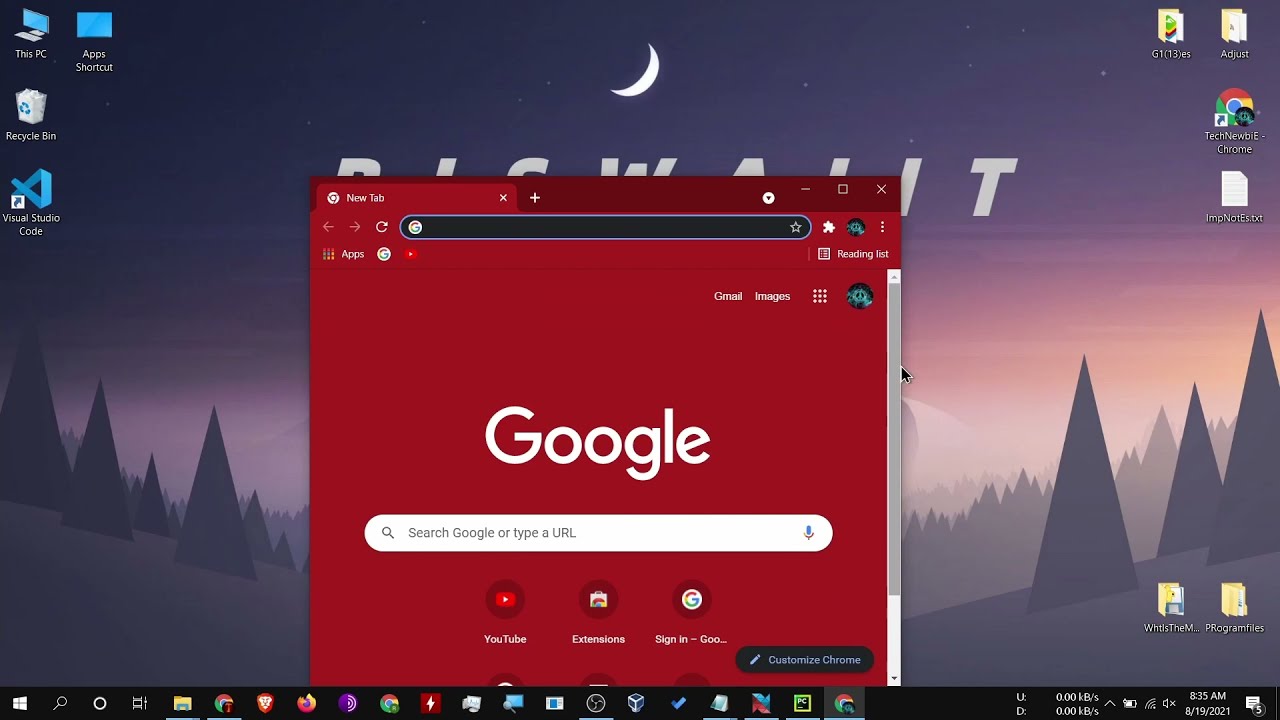The image size is (1280, 720).
Task: Open the Reading list
Action: click(853, 254)
